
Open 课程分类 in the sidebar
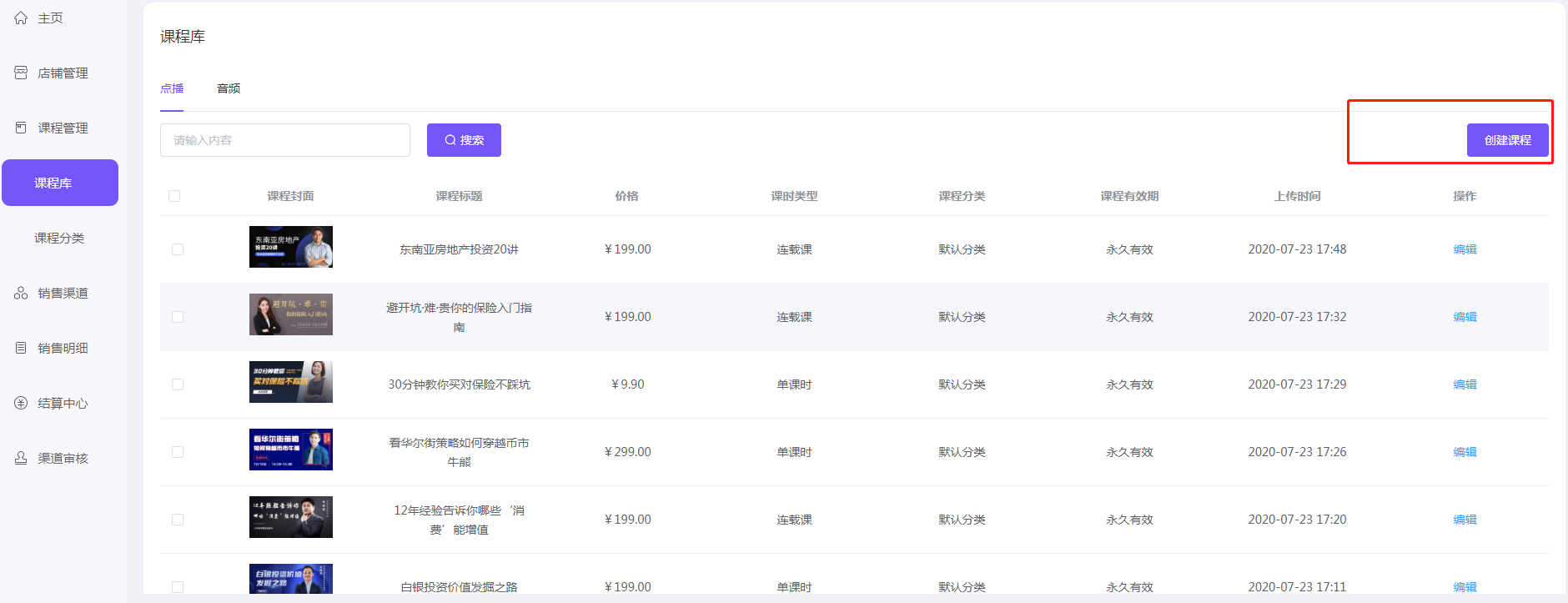click(59, 239)
